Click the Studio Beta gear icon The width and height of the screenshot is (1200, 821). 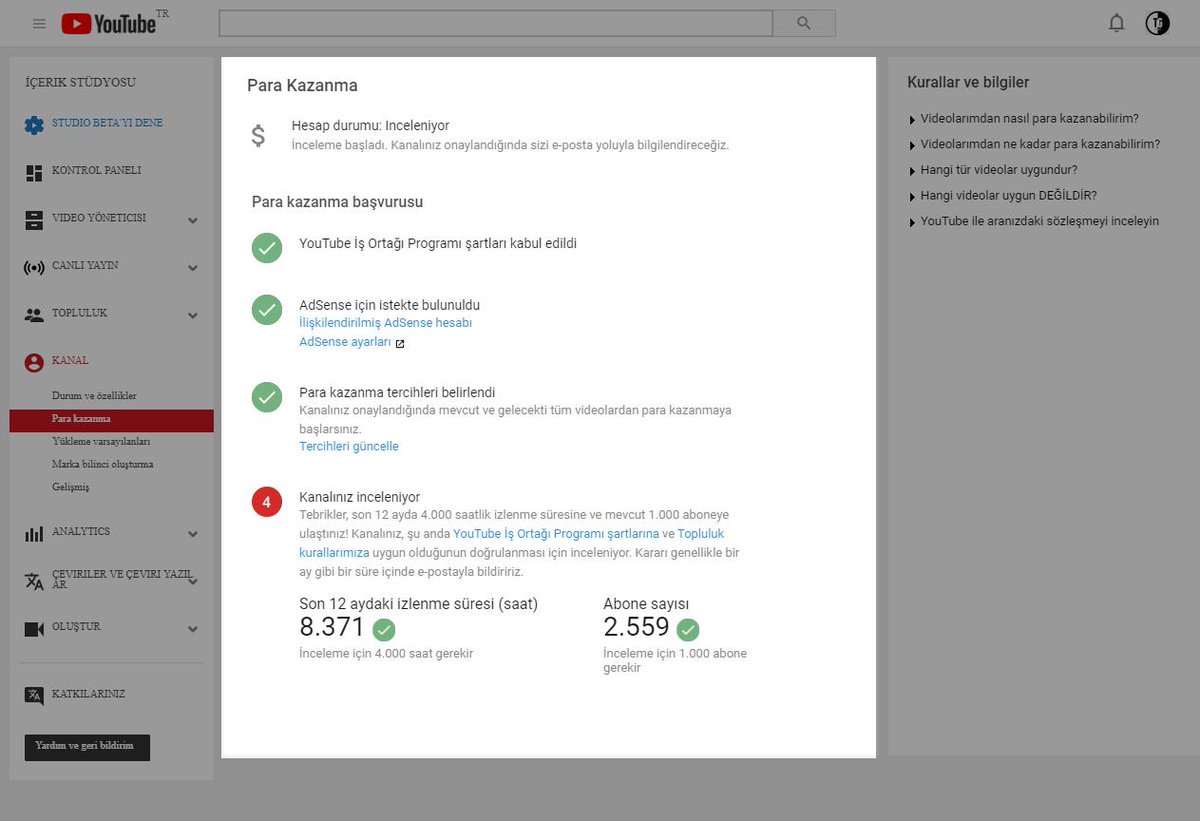click(34, 125)
